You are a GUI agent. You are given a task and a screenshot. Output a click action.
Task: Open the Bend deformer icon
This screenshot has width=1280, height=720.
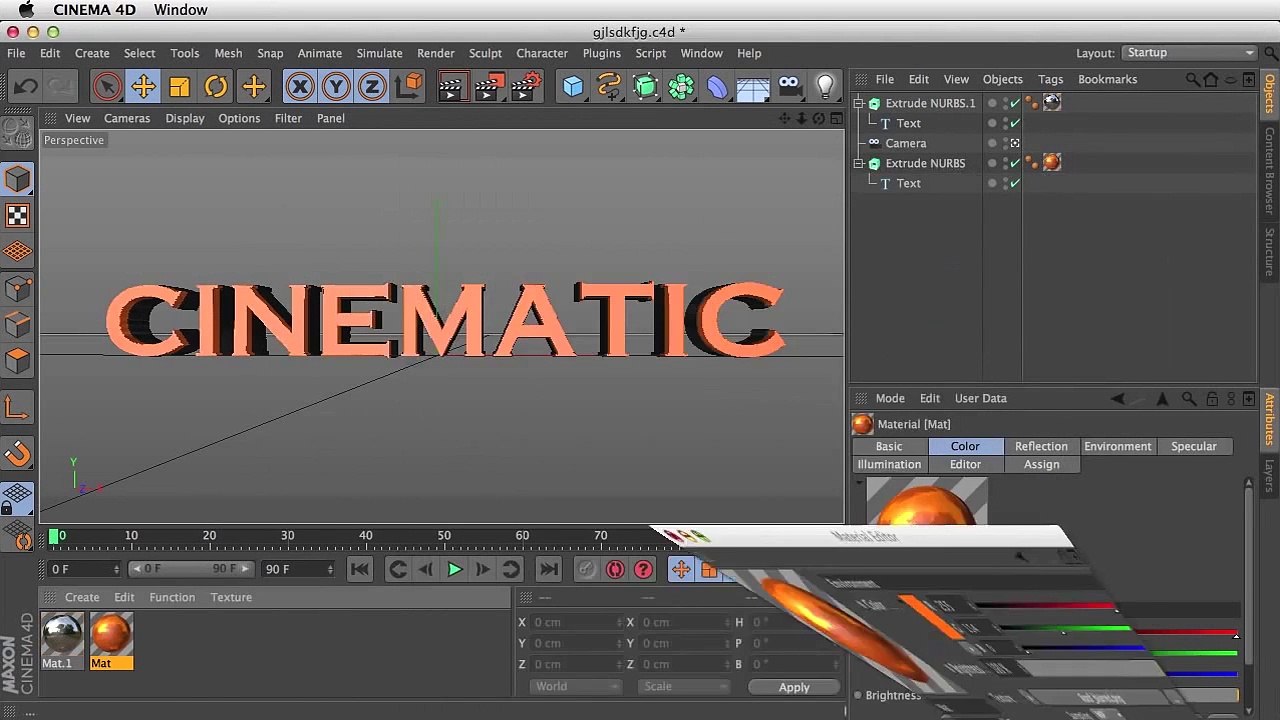[x=717, y=87]
